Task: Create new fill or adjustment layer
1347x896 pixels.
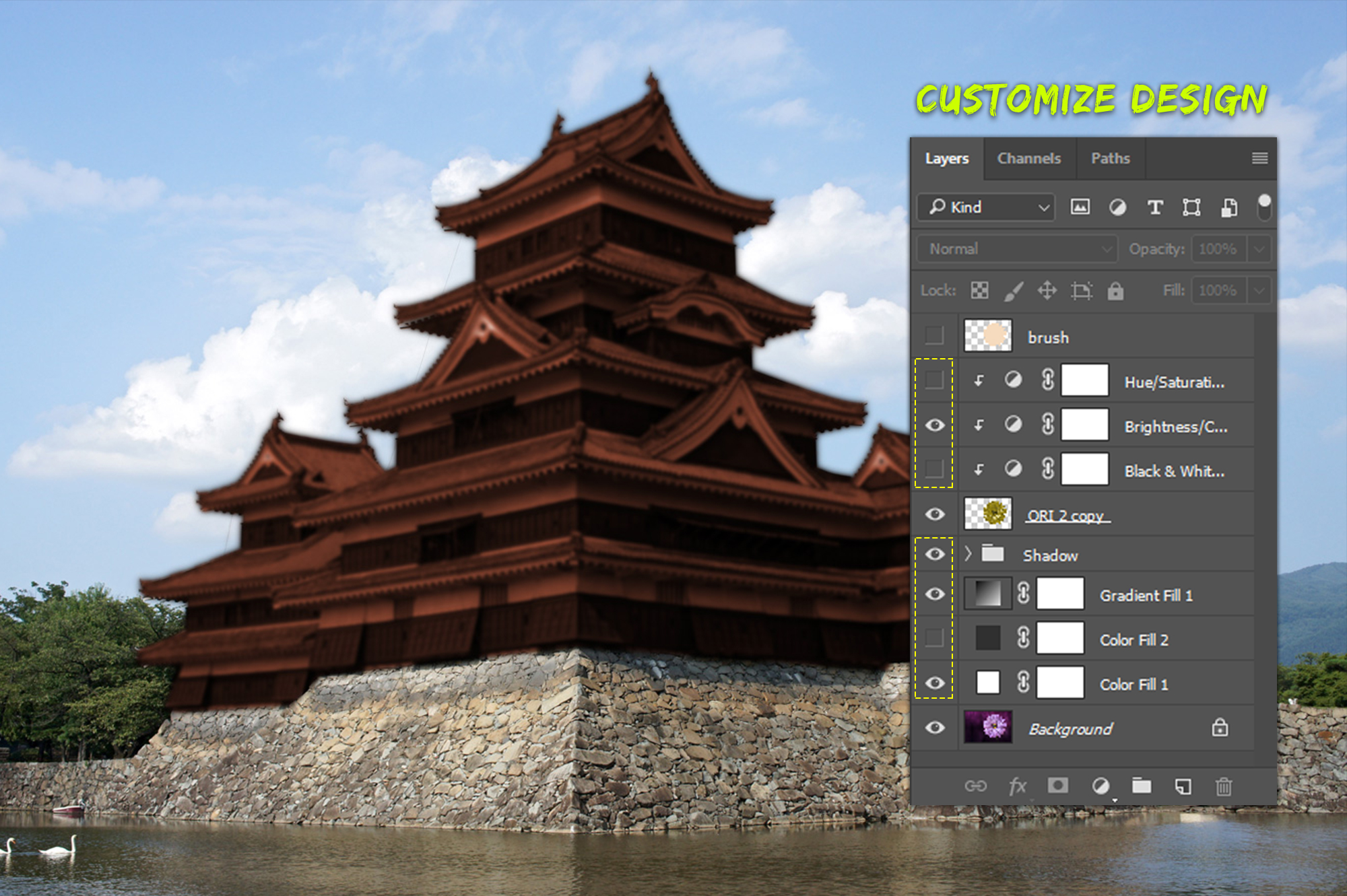Action: 1100,786
